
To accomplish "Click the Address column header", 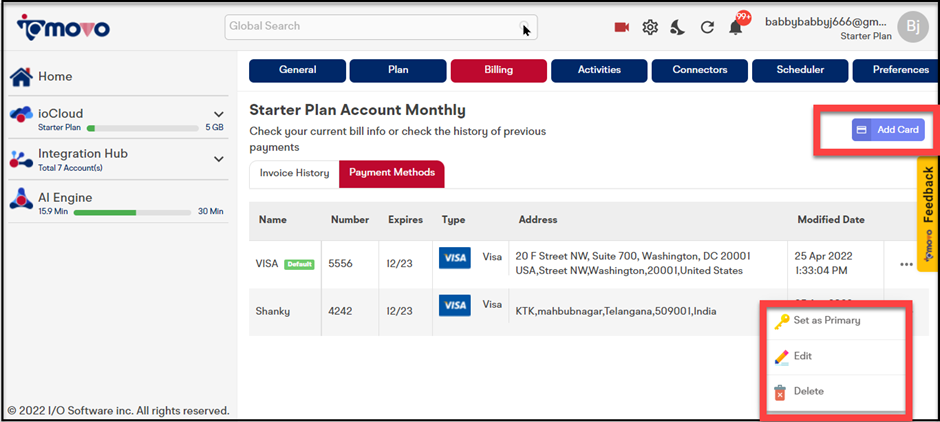I will tap(538, 220).
